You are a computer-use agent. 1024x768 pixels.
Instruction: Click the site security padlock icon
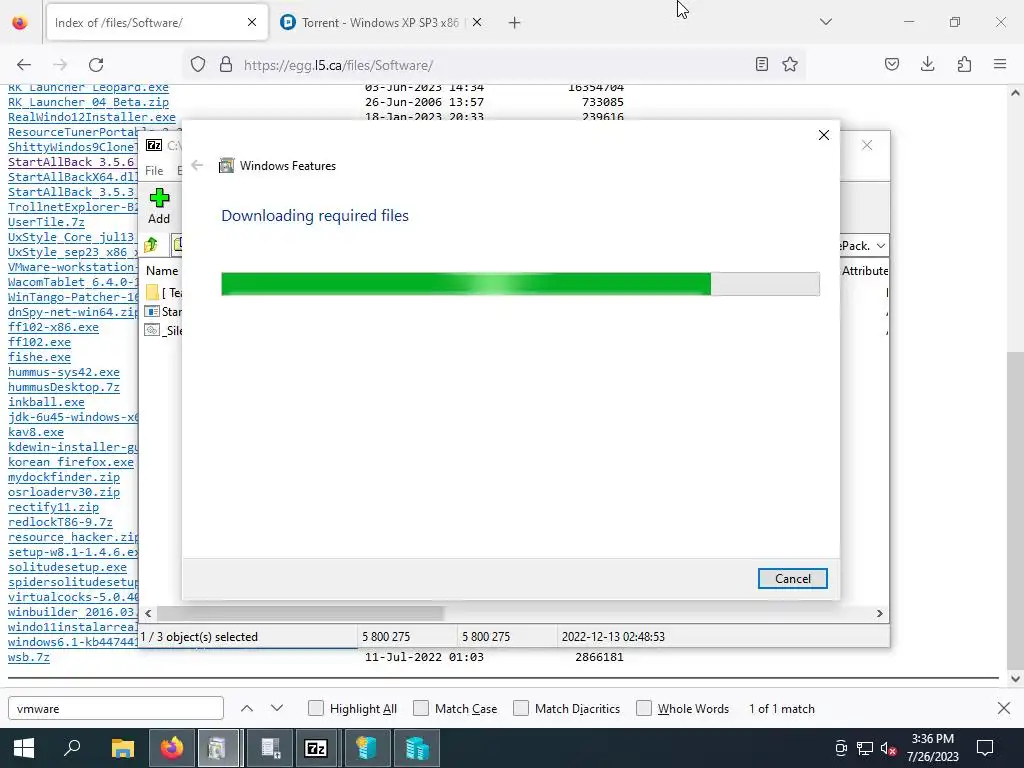click(x=226, y=65)
